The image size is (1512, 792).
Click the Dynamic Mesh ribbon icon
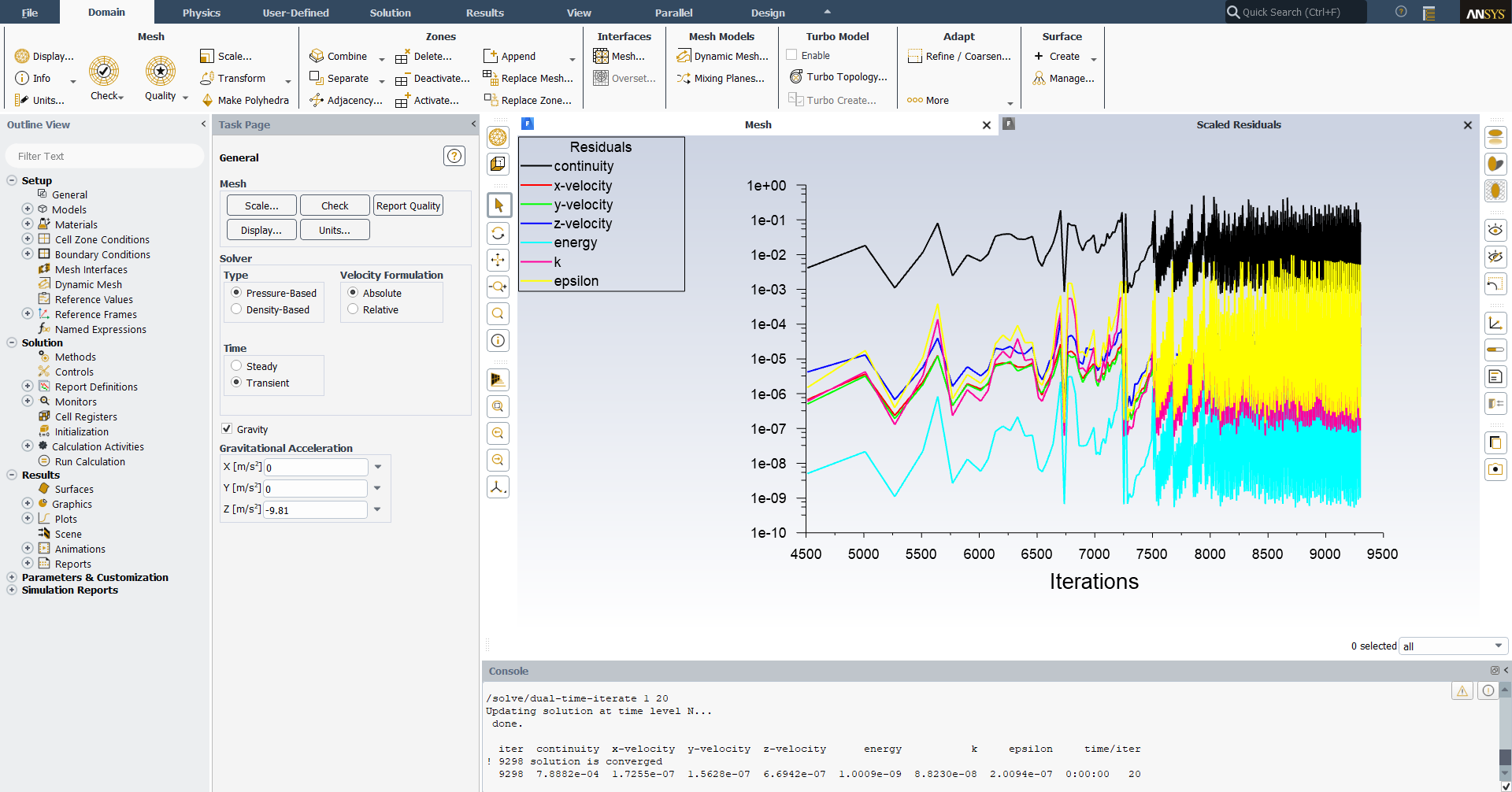684,57
